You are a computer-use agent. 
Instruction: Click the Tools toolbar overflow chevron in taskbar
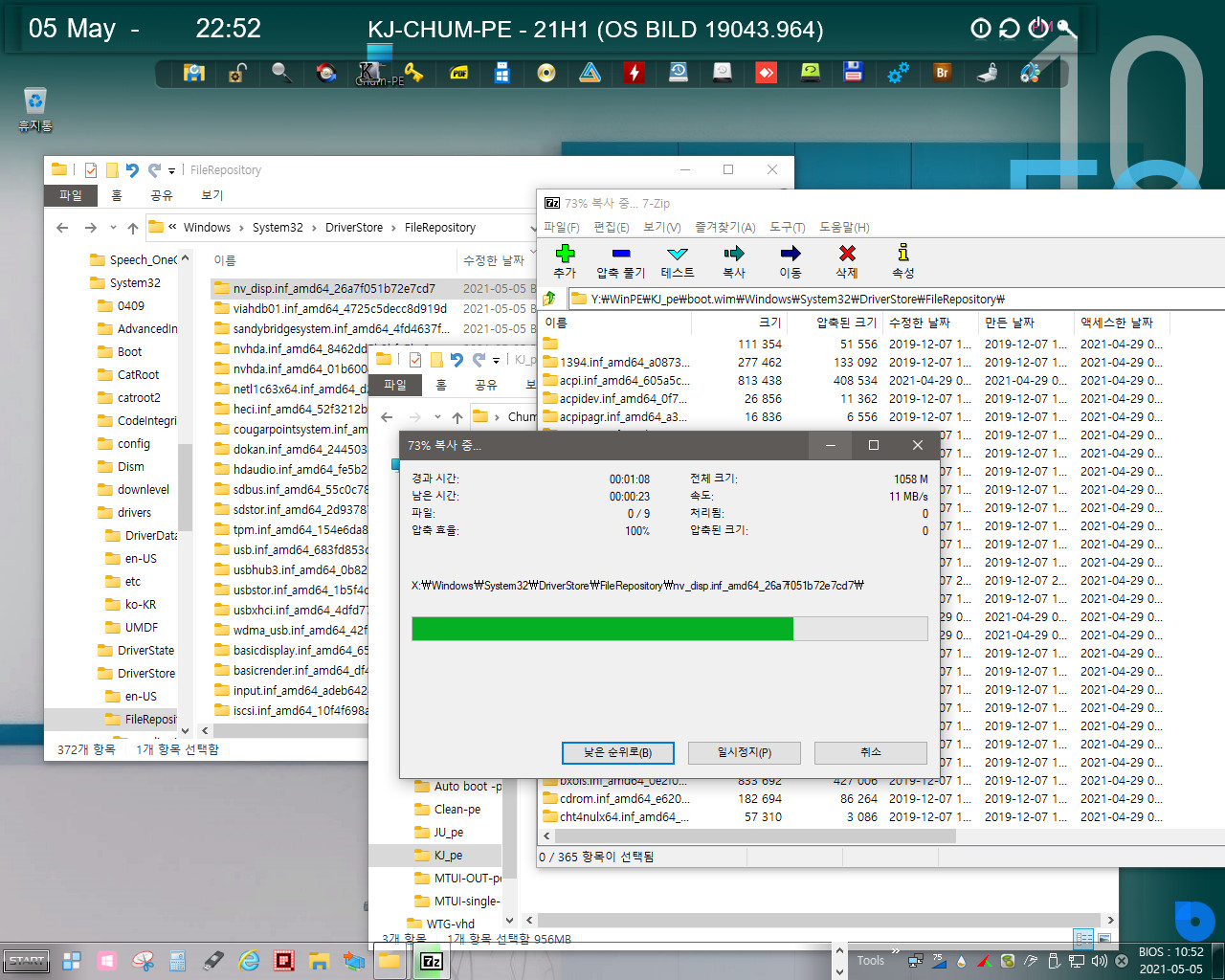[x=896, y=952]
